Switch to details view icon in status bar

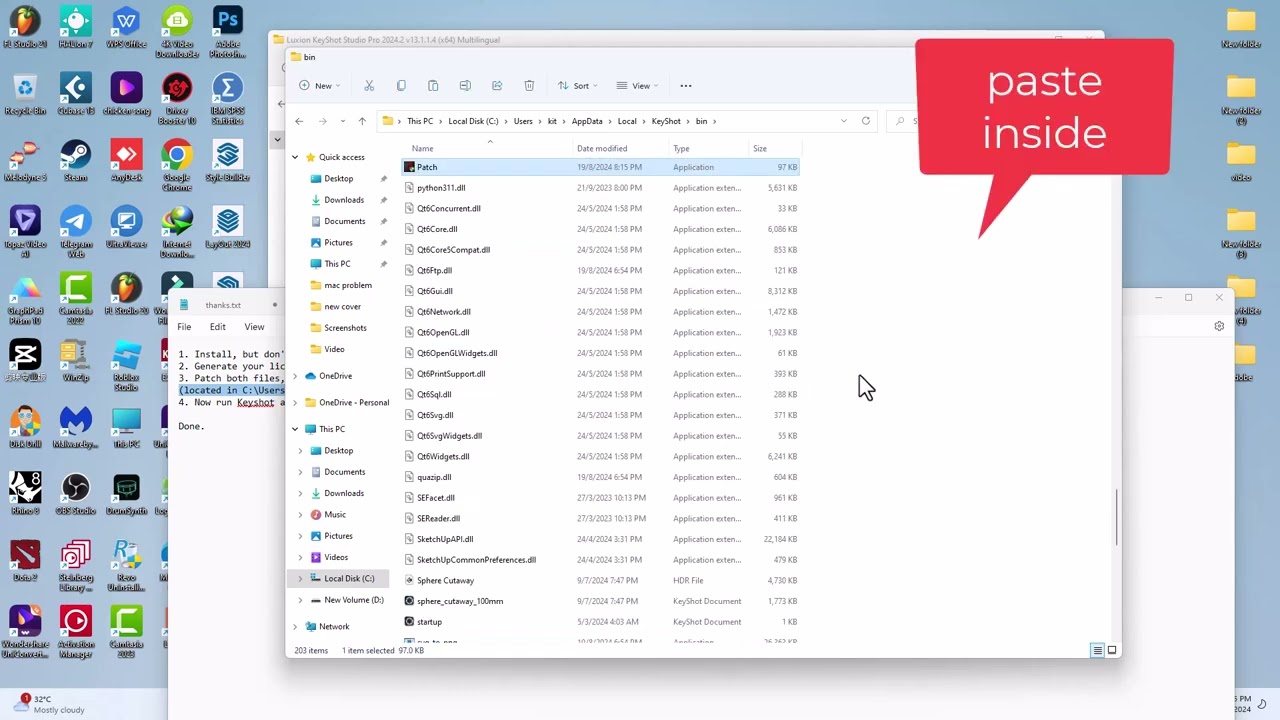click(1097, 651)
